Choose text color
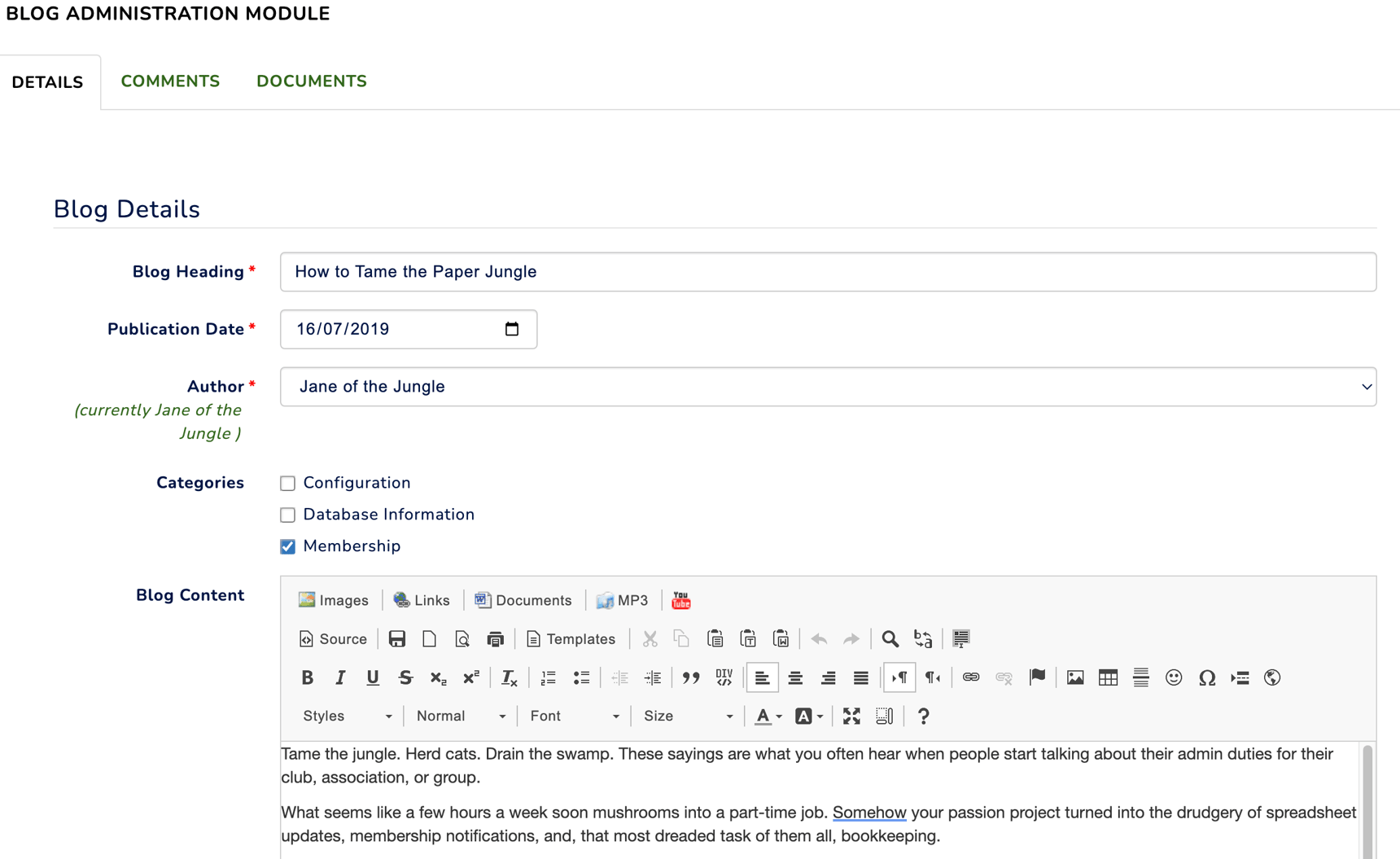Screen dimensions: 1400x859 click(768, 717)
